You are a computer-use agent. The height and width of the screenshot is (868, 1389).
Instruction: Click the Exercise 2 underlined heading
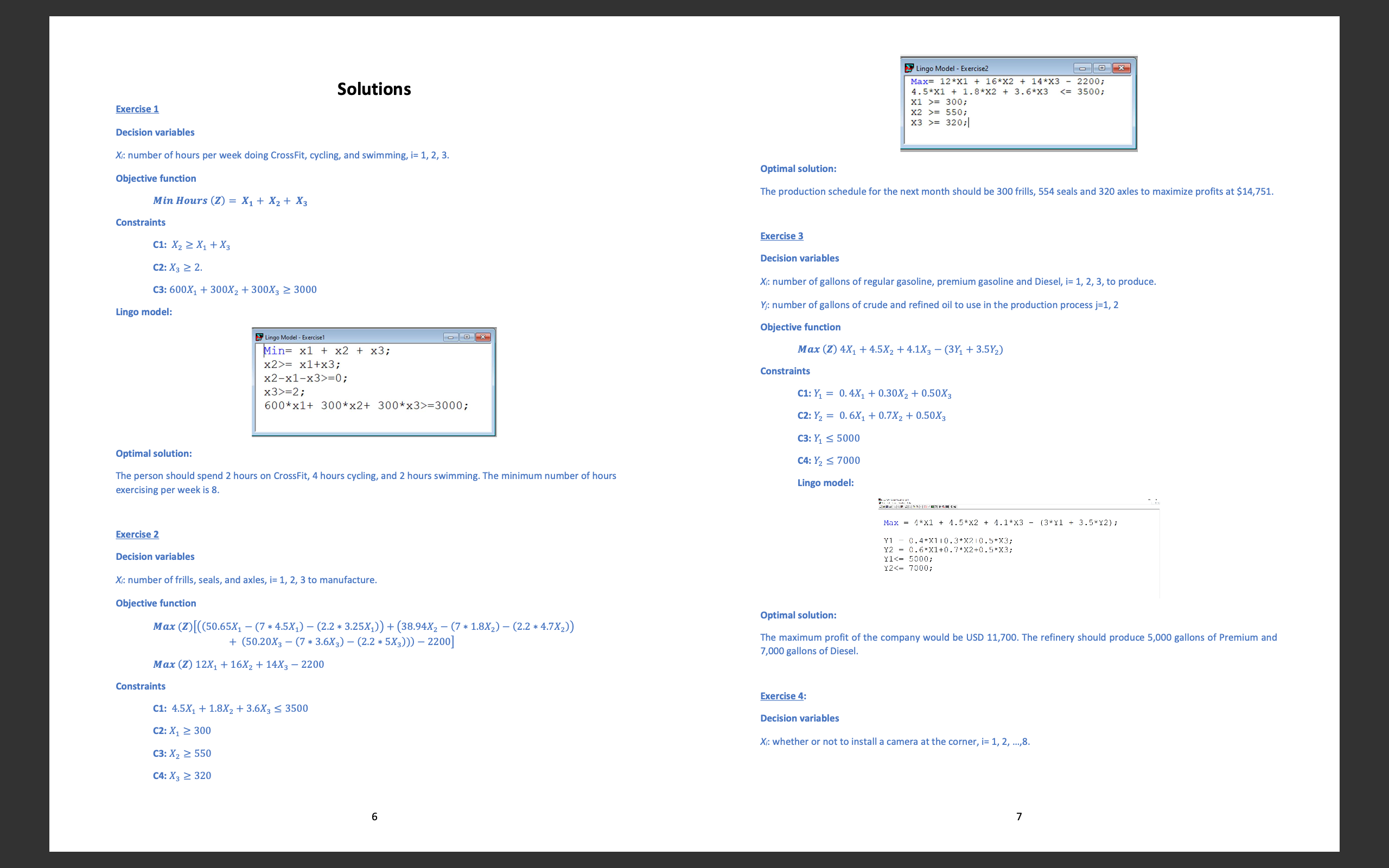[137, 534]
